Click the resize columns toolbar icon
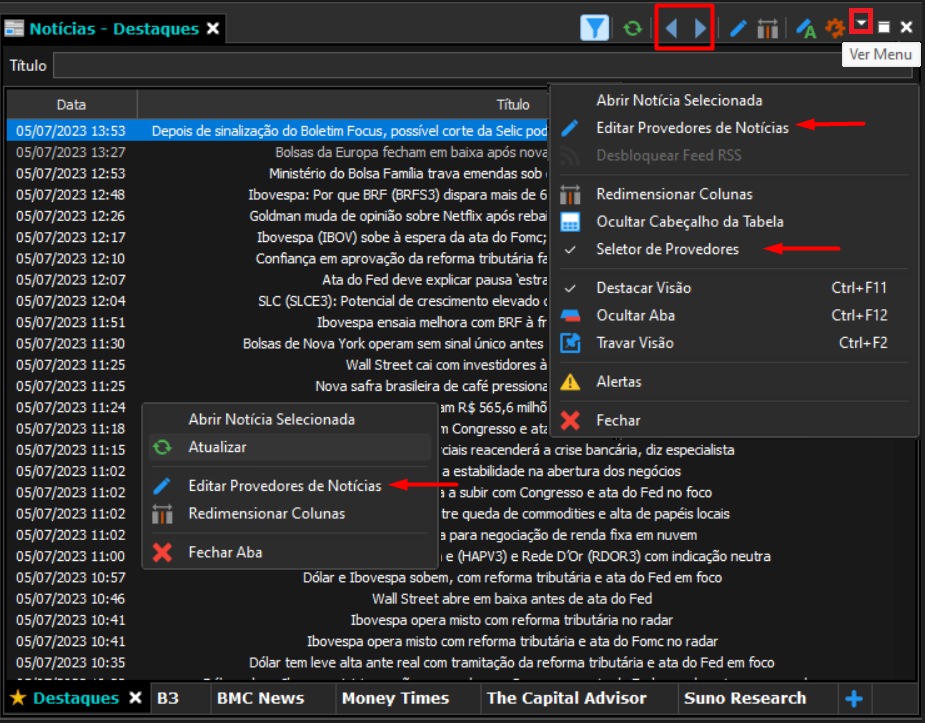This screenshot has width=925, height=723. (767, 28)
